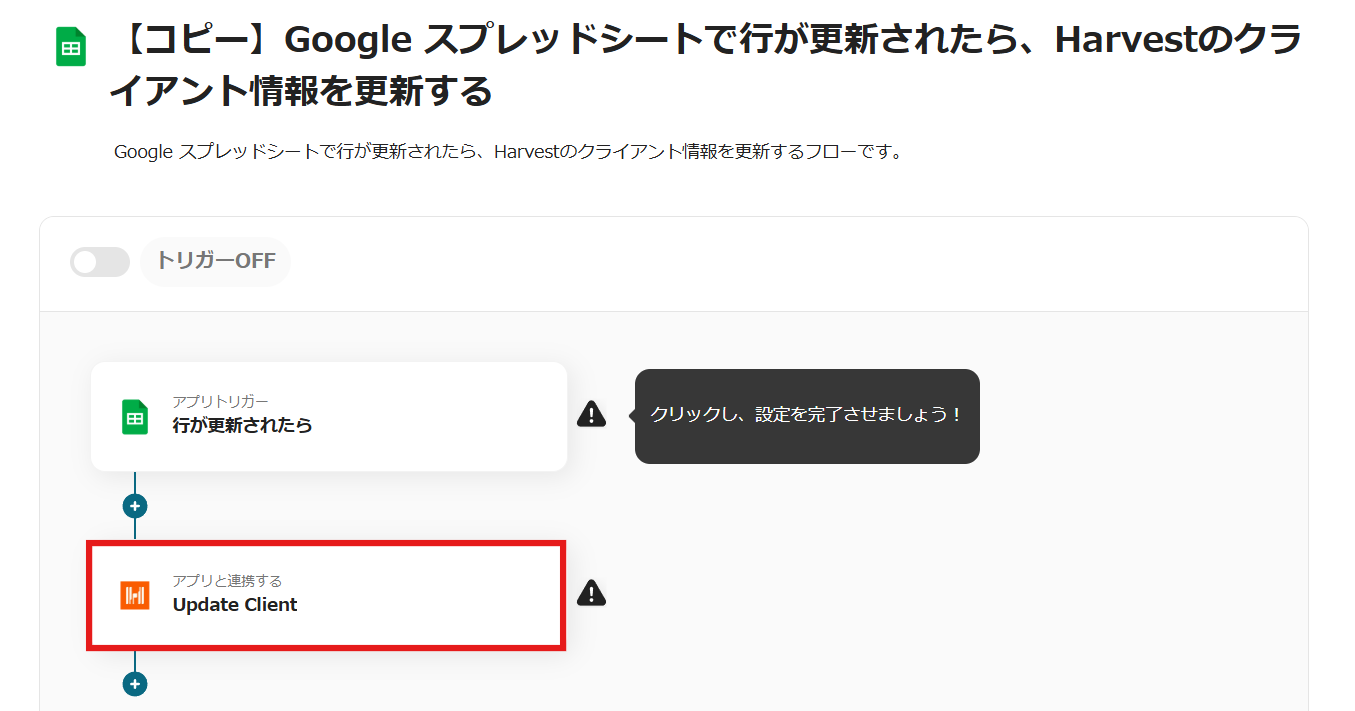Click the アプリと連携する label text

point(227,581)
